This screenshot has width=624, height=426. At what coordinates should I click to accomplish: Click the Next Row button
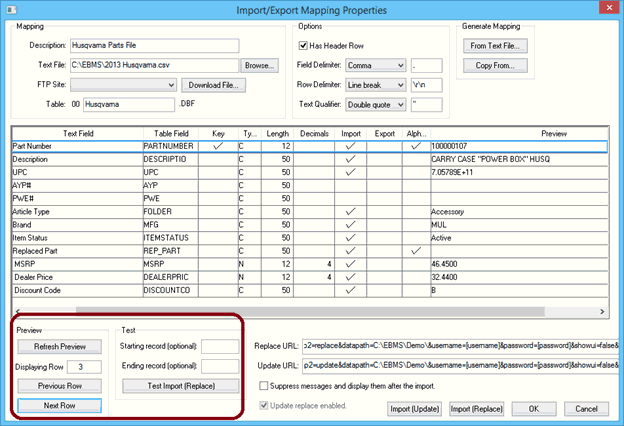[x=60, y=405]
